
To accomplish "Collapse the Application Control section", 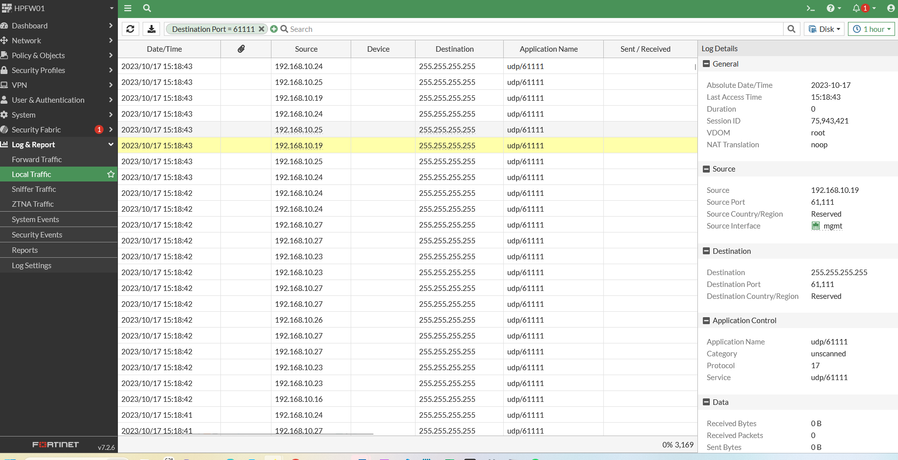I will click(706, 321).
